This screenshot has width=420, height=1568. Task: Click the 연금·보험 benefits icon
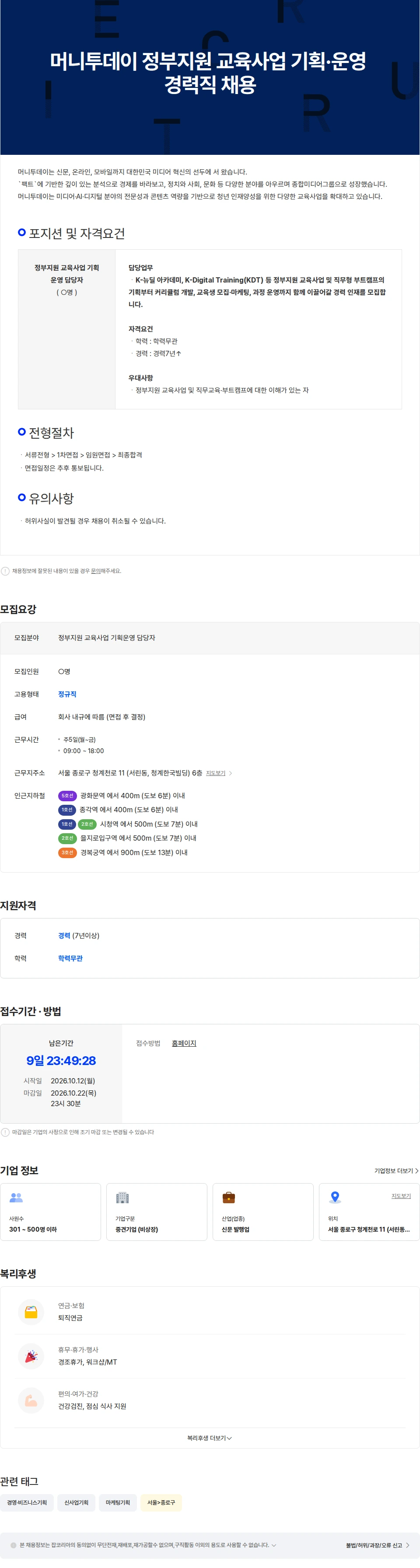[31, 1312]
